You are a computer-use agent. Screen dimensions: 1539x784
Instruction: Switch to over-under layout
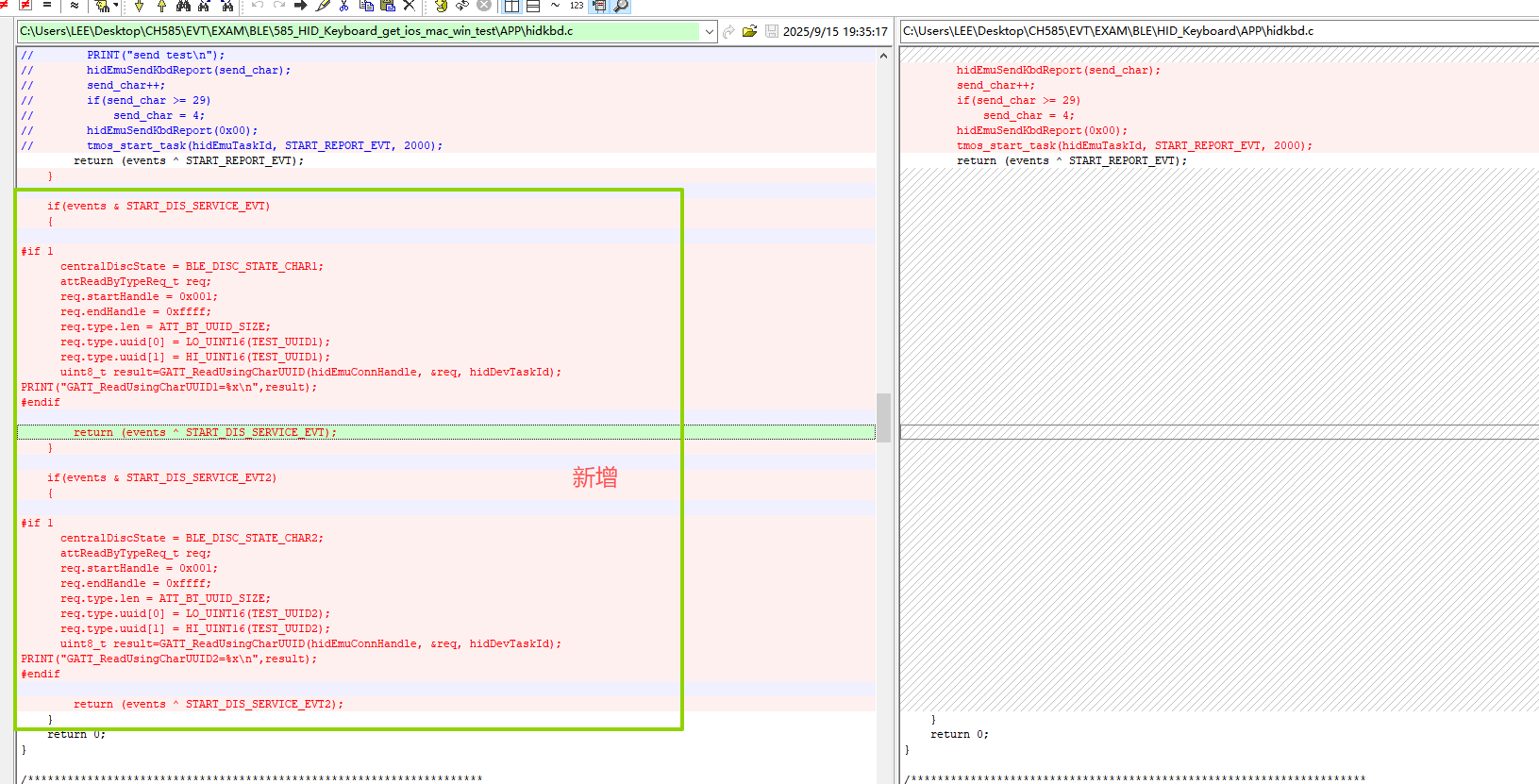[533, 6]
